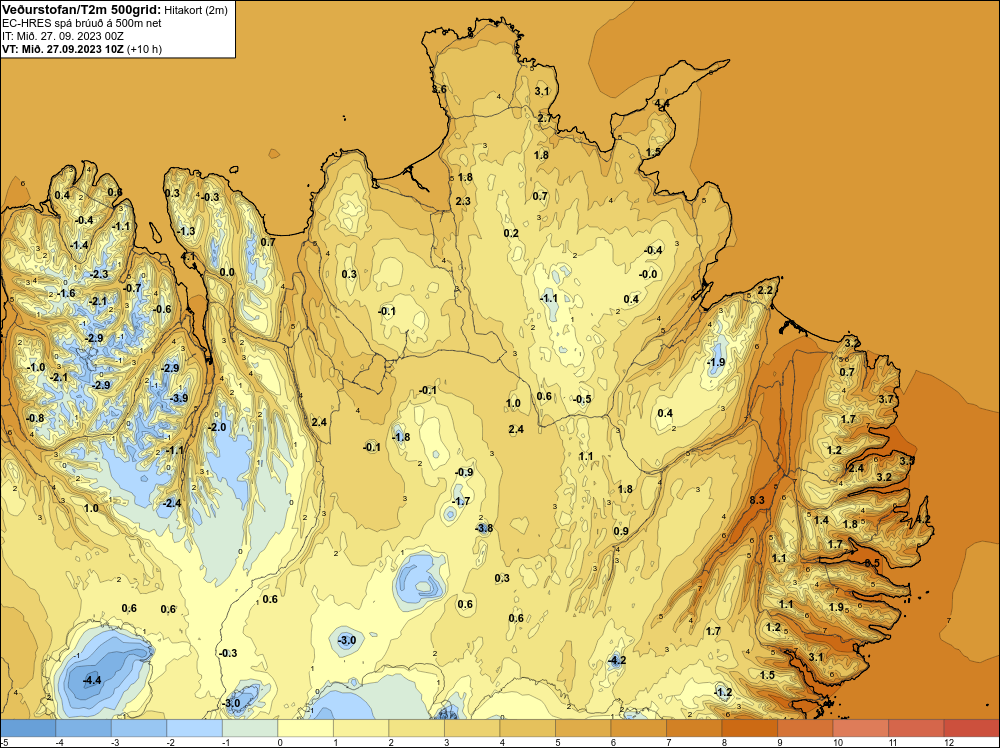This screenshot has height=748, width=1000.
Task: Click the 4.1 temperature value
Action: coord(188,256)
